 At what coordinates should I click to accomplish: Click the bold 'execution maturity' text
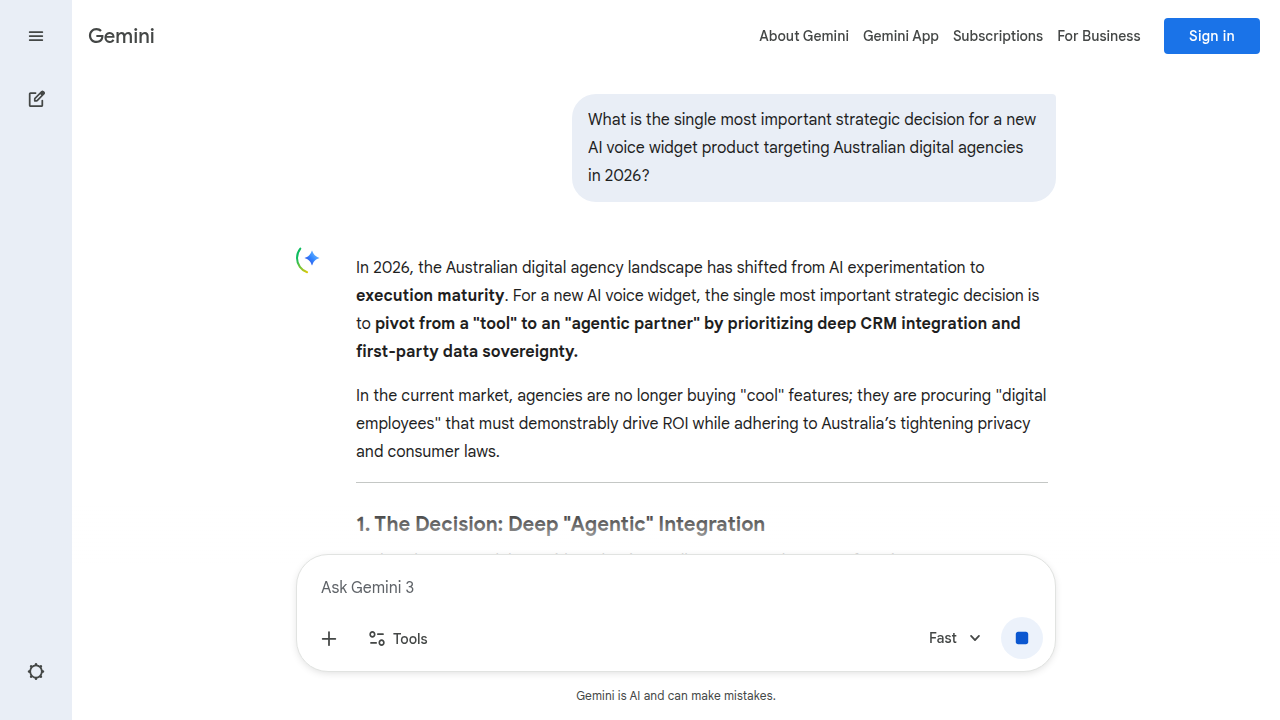[x=430, y=296]
